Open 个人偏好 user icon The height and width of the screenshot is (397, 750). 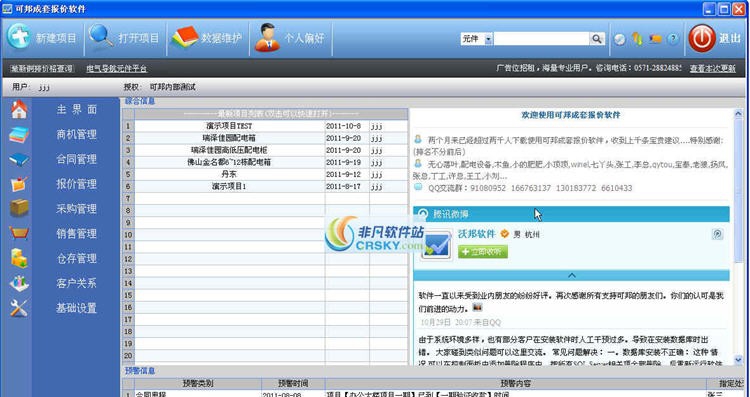point(267,37)
